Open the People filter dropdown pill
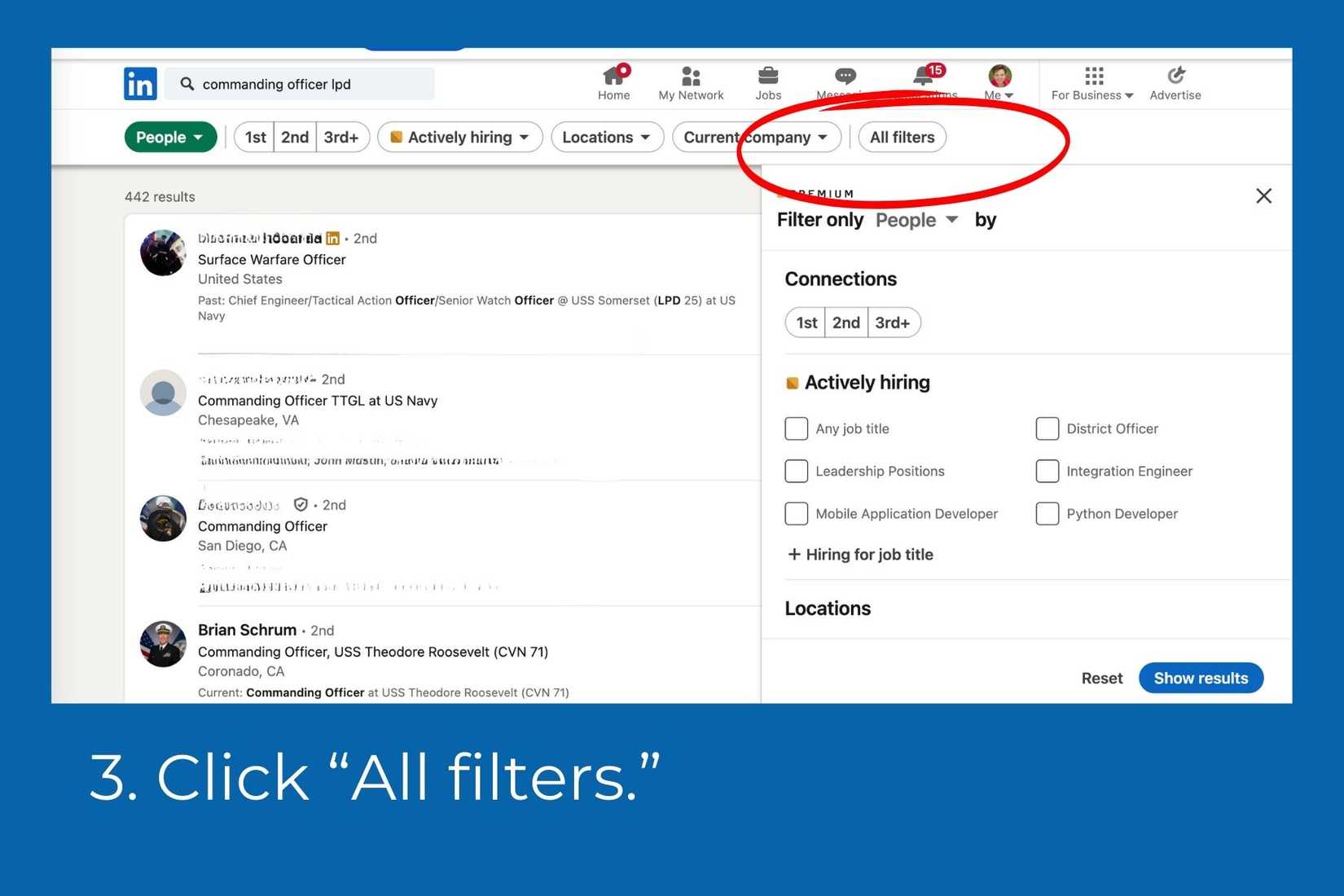The height and width of the screenshot is (896, 1344). 170,137
